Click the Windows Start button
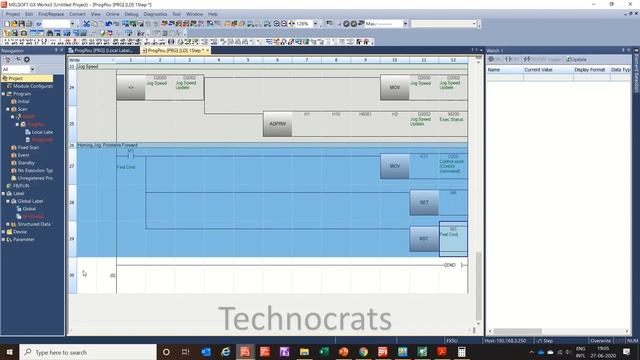This screenshot has width=640, height=360. pyautogui.click(x=9, y=352)
